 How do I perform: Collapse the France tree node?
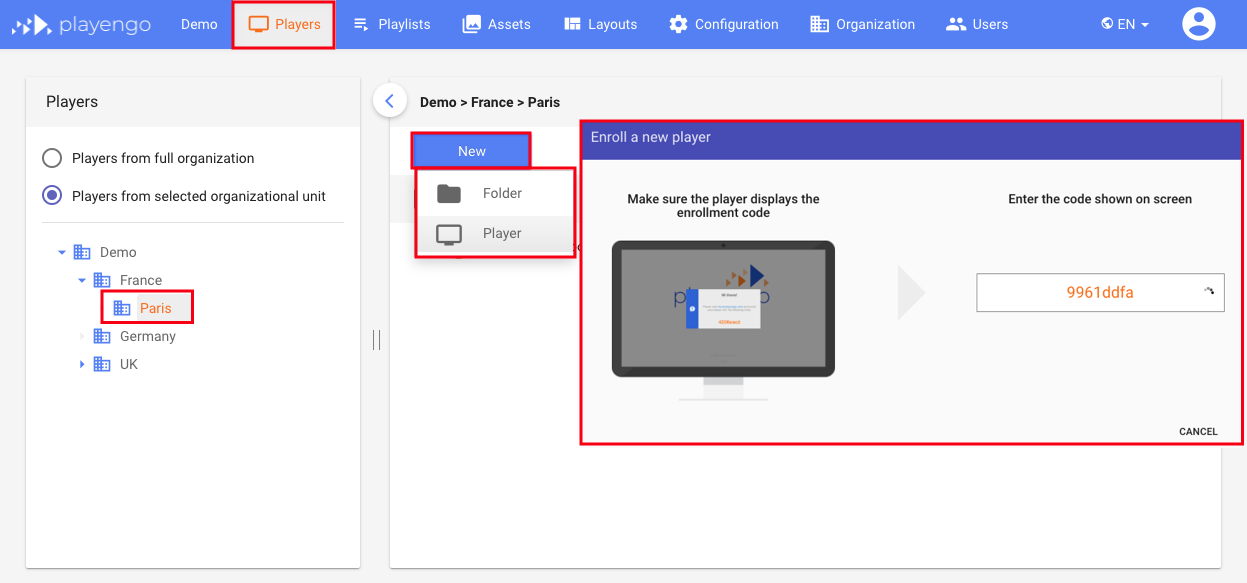82,280
